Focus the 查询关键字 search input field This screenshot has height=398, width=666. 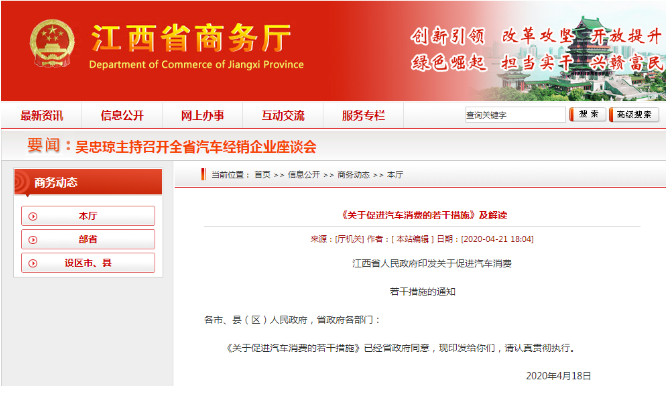coord(515,115)
